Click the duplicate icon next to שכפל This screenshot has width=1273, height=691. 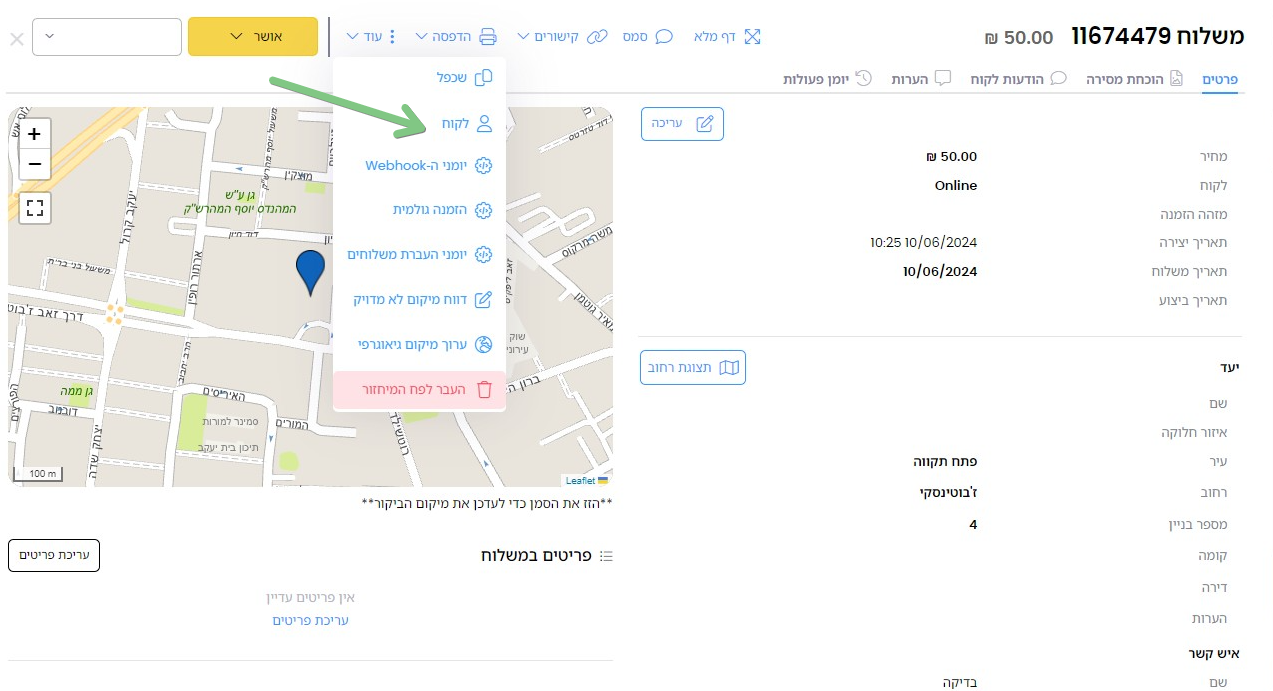pos(484,78)
